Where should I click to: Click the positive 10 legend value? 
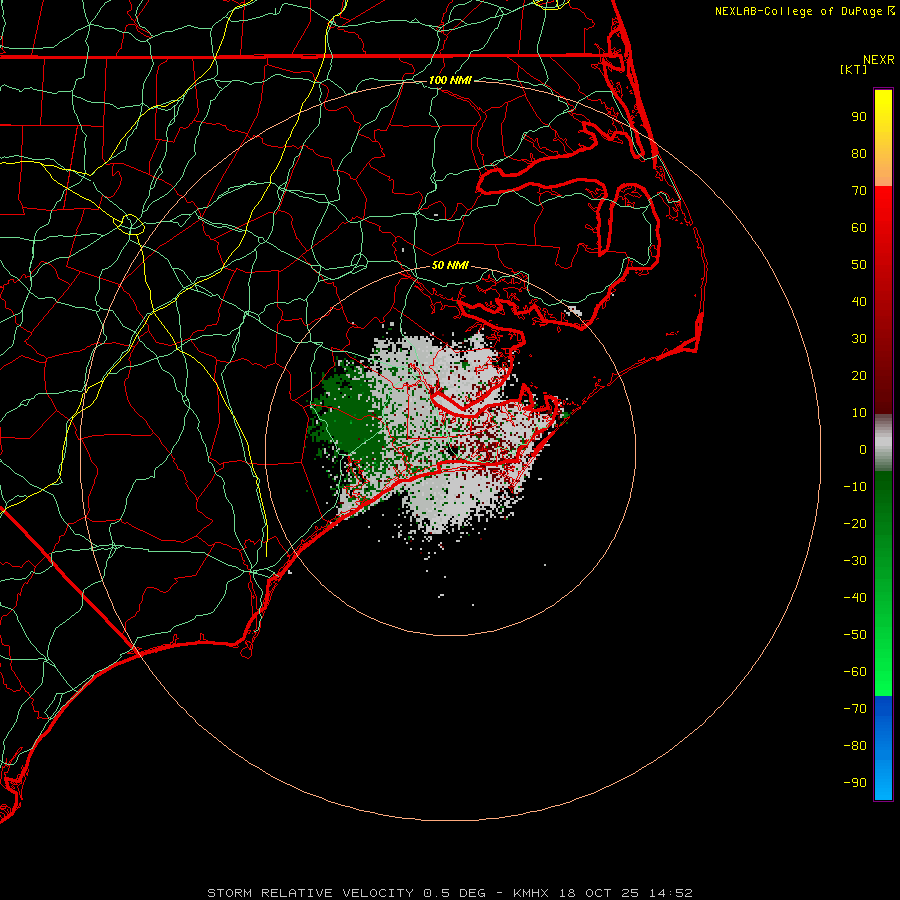[859, 413]
